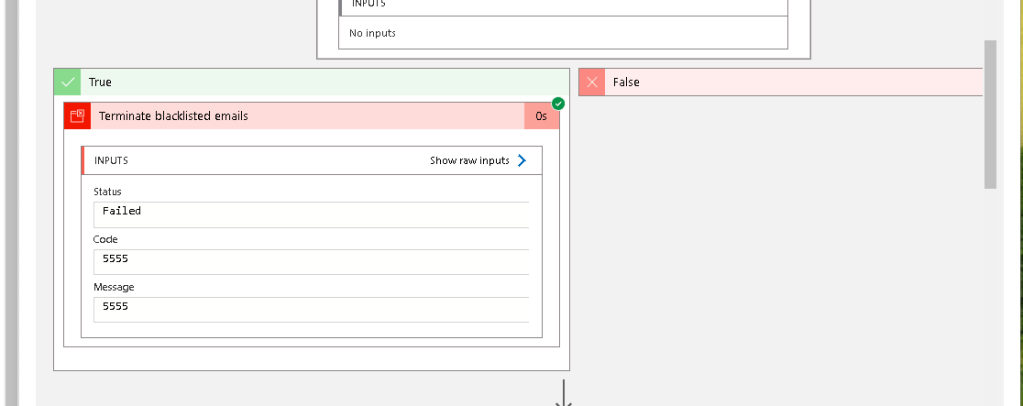Collapse the True branch header

pyautogui.click(x=311, y=82)
